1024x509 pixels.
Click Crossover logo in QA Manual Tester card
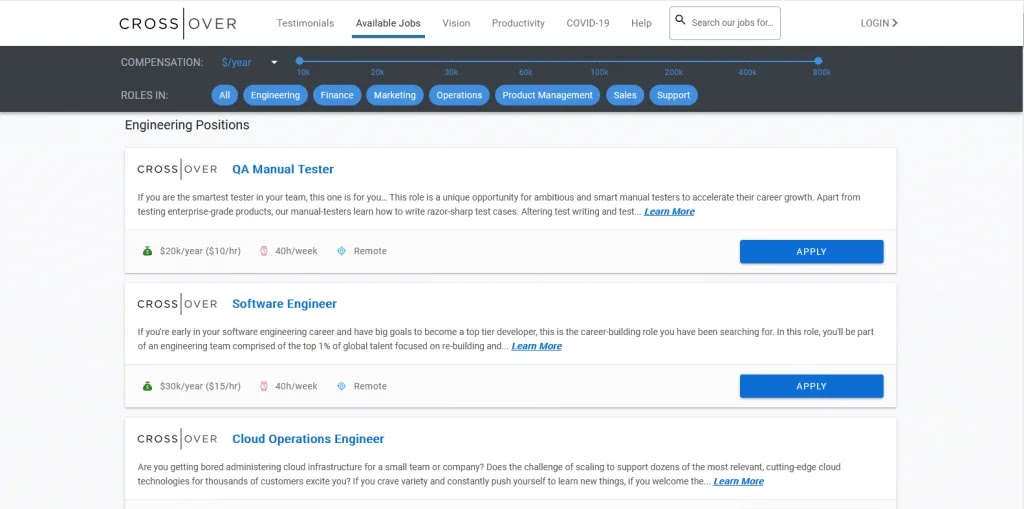[177, 169]
